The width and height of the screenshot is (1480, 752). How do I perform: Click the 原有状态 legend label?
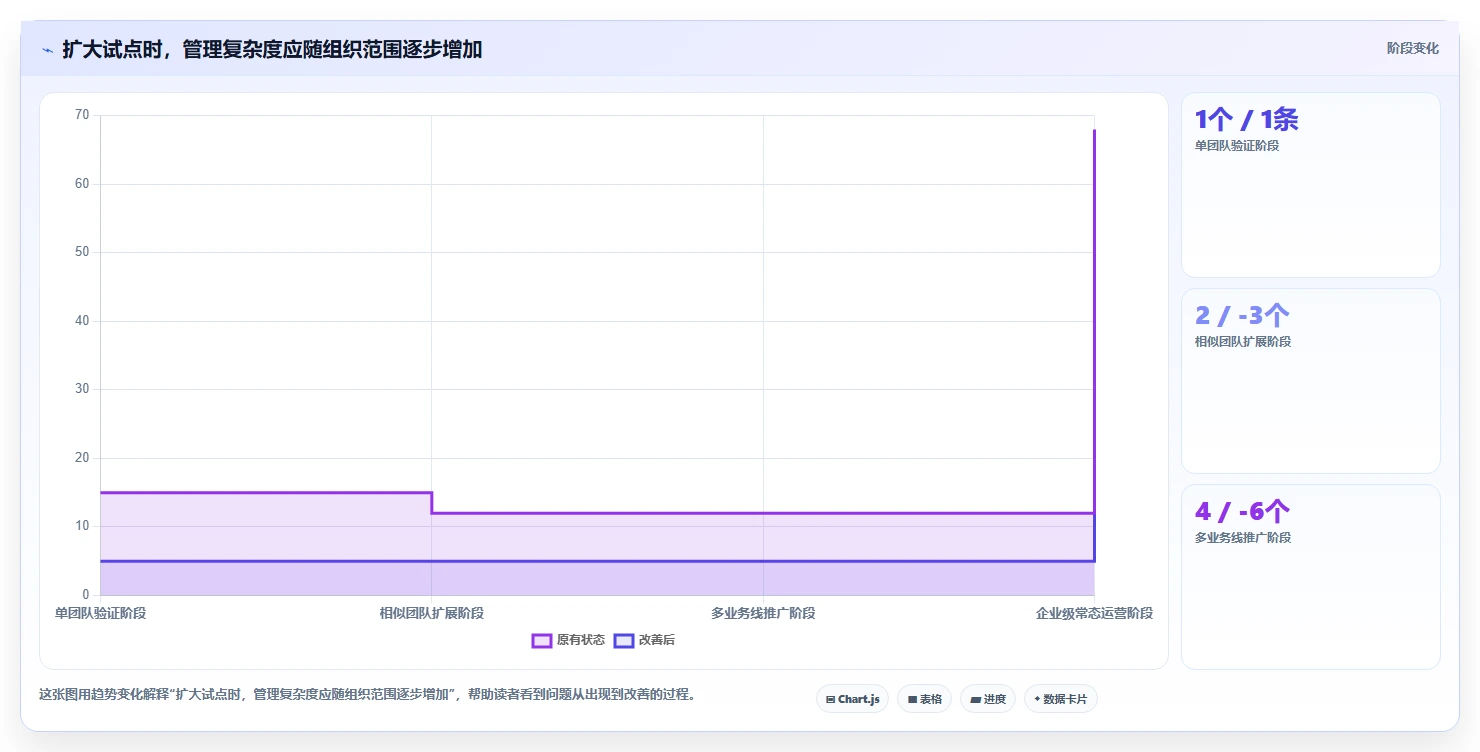point(581,640)
